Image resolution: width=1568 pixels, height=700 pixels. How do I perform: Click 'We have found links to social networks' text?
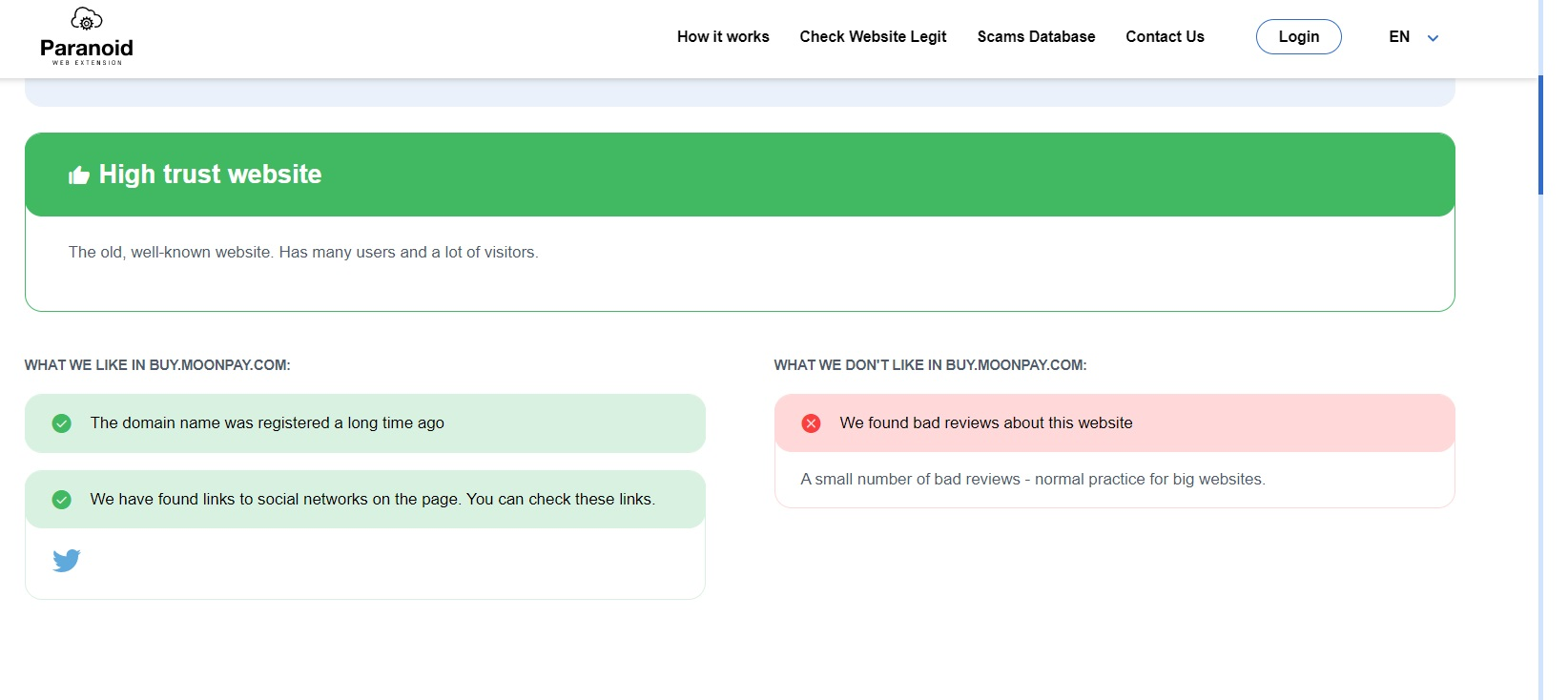[x=373, y=500]
